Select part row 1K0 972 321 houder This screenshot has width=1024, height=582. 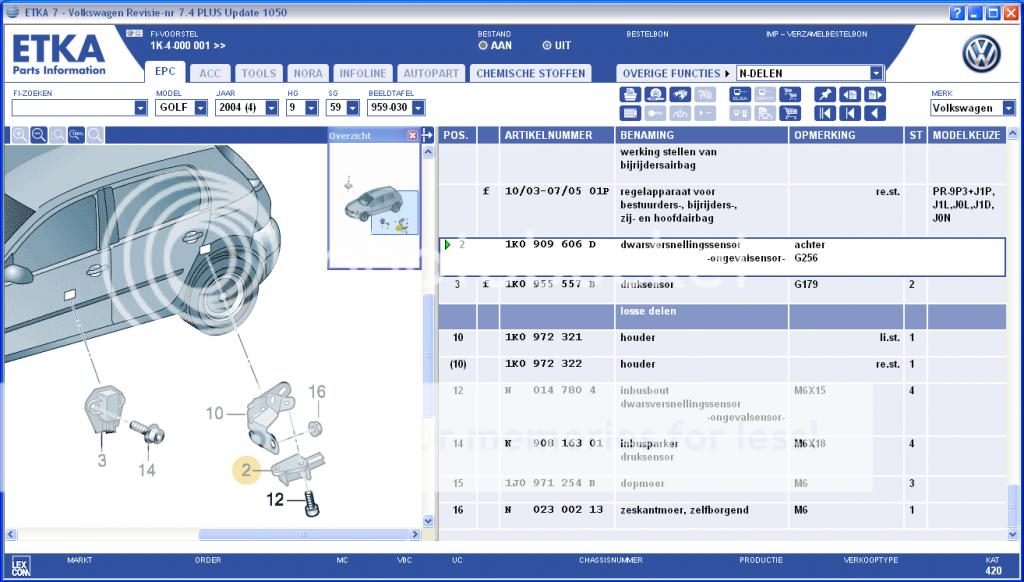click(720, 338)
